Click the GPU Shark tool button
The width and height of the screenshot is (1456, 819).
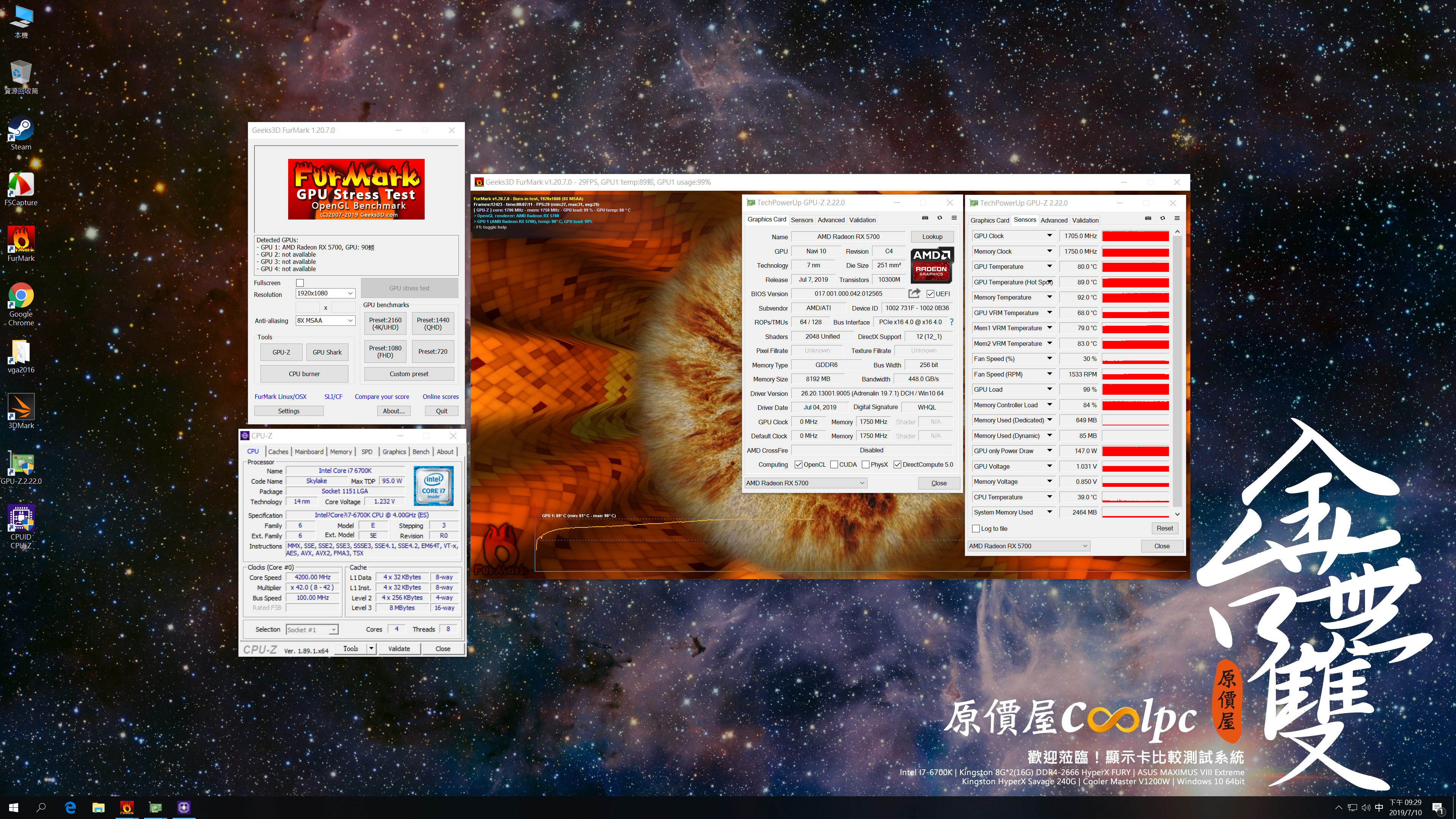tap(327, 352)
